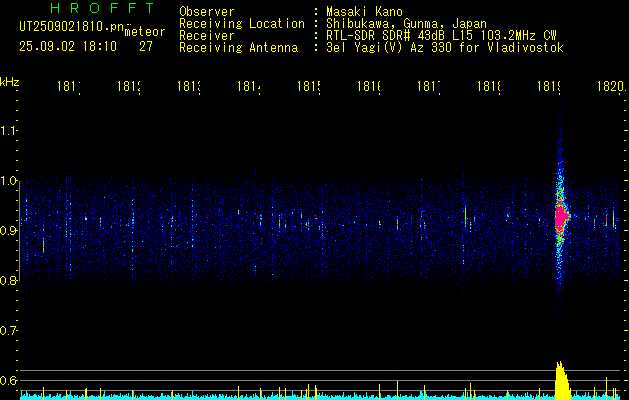629x400 pixels.
Task: Click the gray vertical range bar beside 0.9
Action: coord(20,231)
